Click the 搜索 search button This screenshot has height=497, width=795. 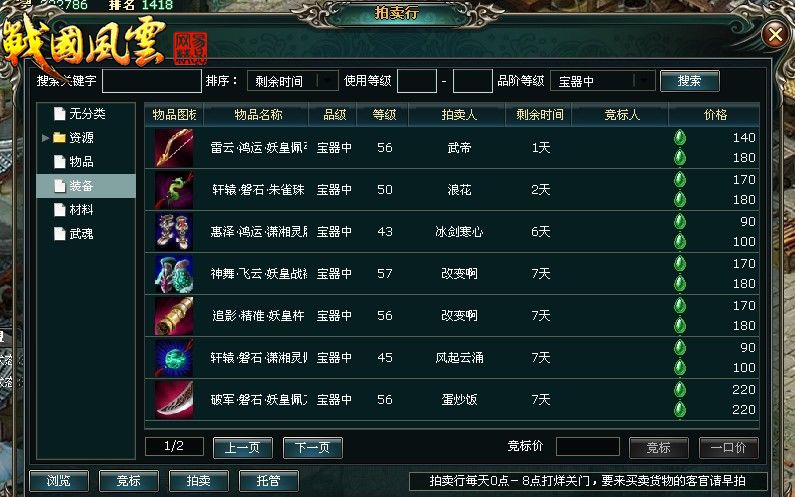[x=690, y=81]
